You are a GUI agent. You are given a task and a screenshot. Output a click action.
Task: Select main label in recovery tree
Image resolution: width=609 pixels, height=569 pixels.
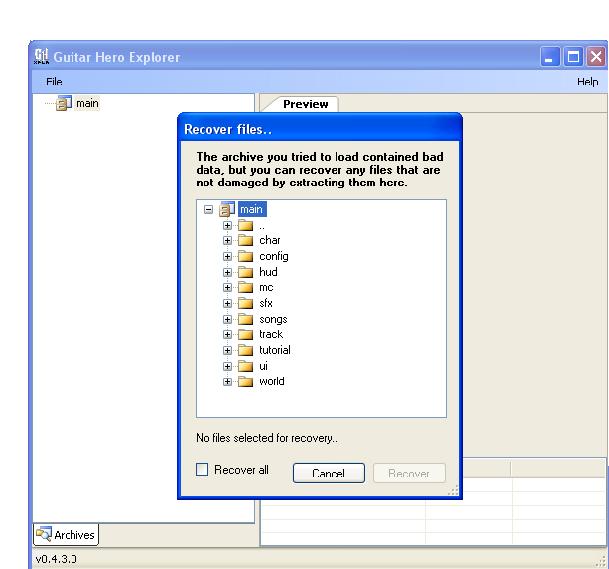click(252, 209)
